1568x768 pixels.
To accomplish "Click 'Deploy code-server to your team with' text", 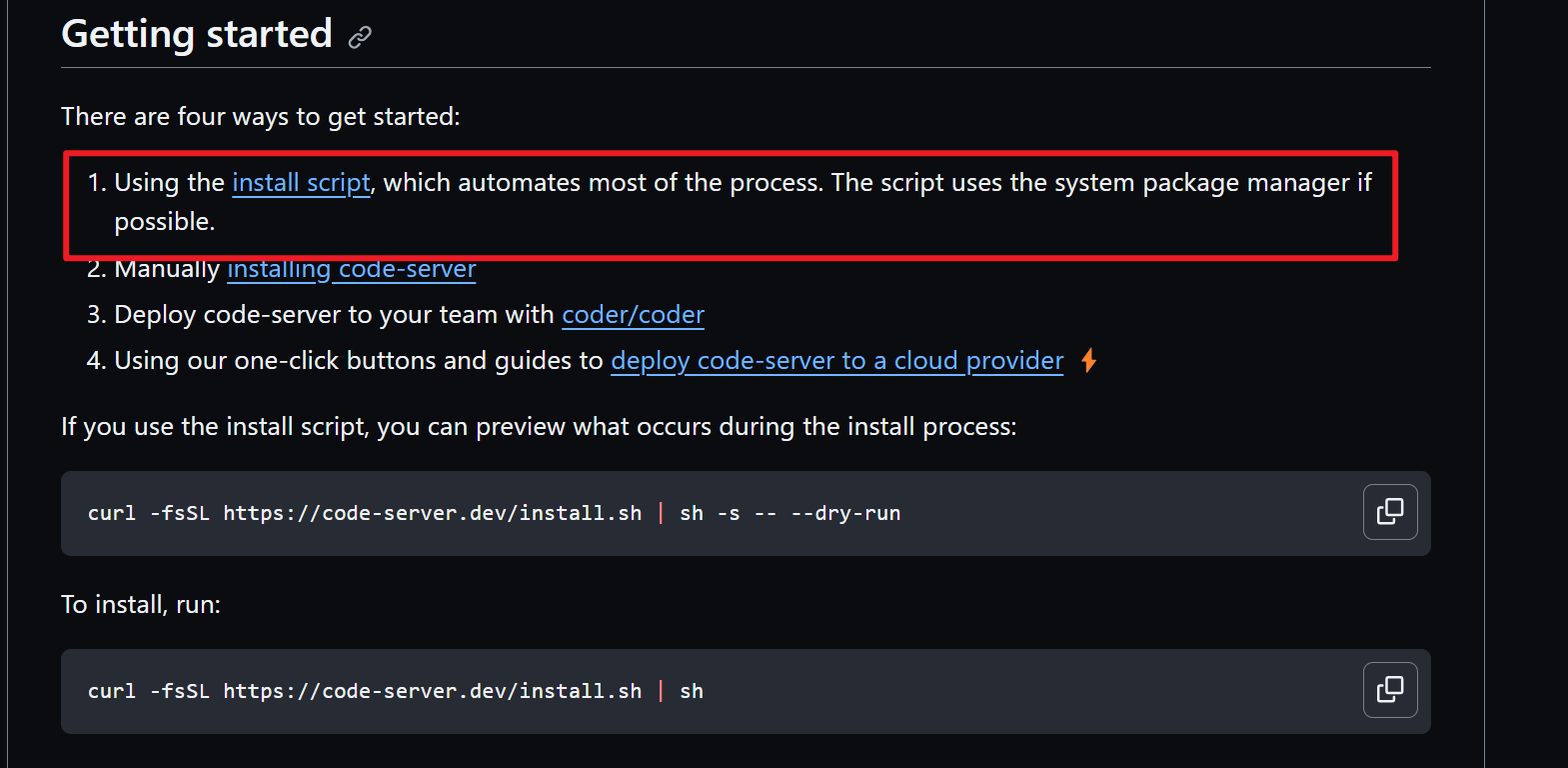I will (x=334, y=315).
